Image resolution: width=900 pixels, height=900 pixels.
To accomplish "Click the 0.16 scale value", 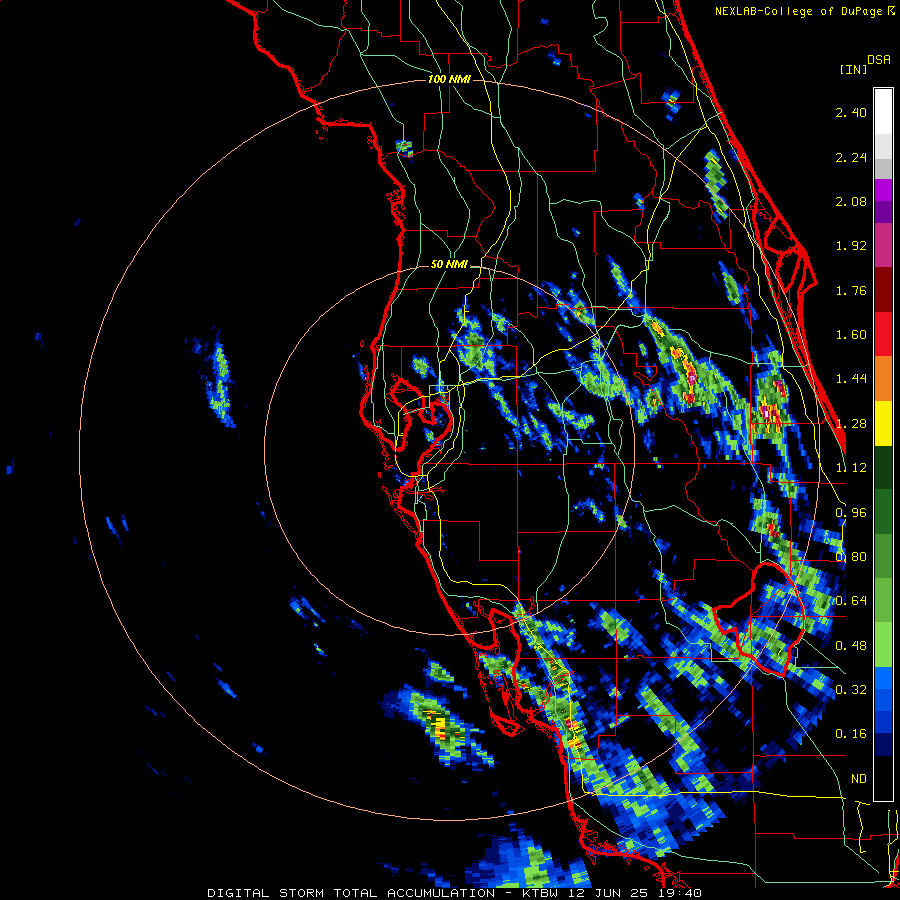I will point(851,734).
